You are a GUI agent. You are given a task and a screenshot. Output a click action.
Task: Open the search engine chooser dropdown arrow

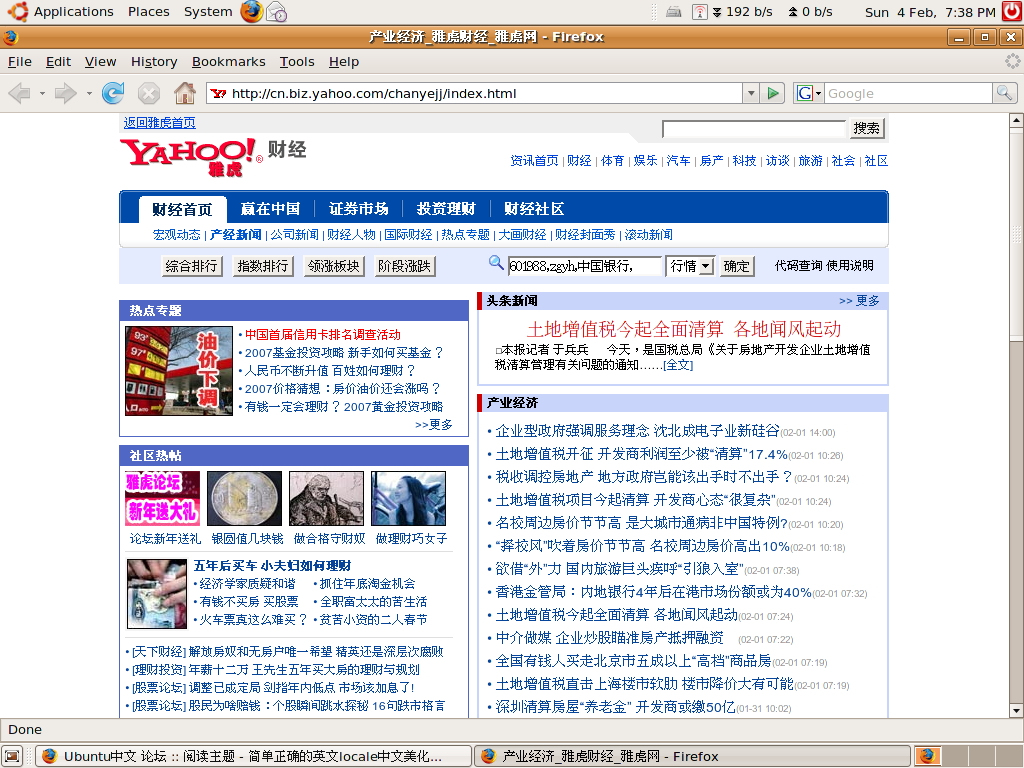(x=818, y=93)
